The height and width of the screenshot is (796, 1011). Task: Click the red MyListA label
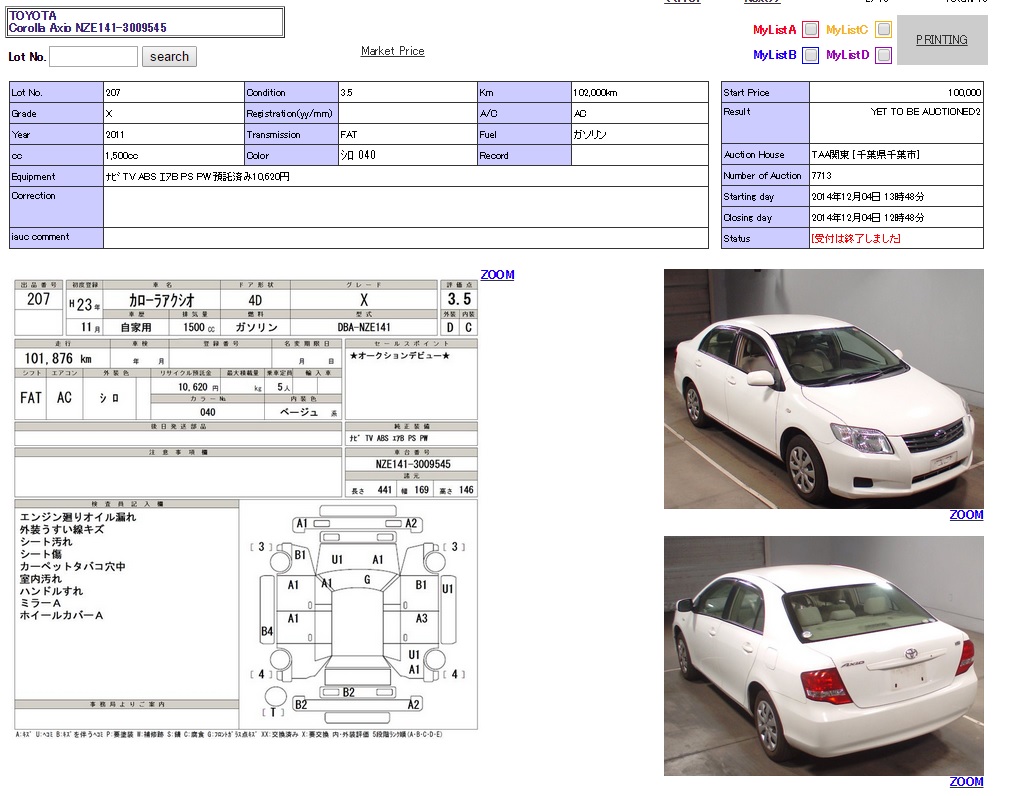(x=774, y=30)
